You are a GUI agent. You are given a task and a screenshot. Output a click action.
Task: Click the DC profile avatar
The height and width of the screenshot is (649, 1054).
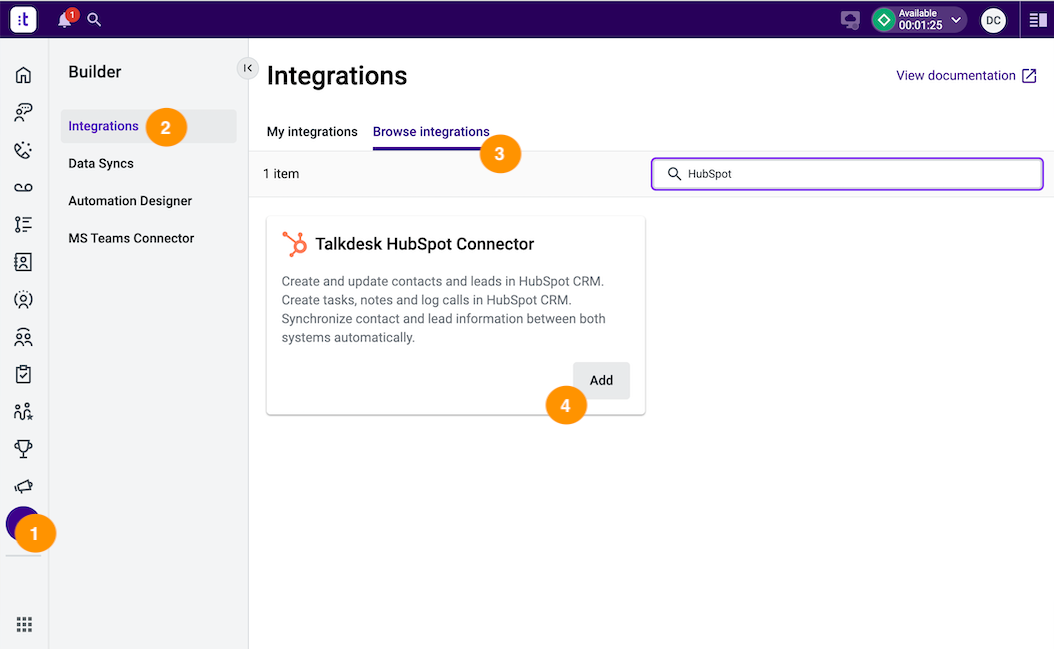click(x=993, y=19)
